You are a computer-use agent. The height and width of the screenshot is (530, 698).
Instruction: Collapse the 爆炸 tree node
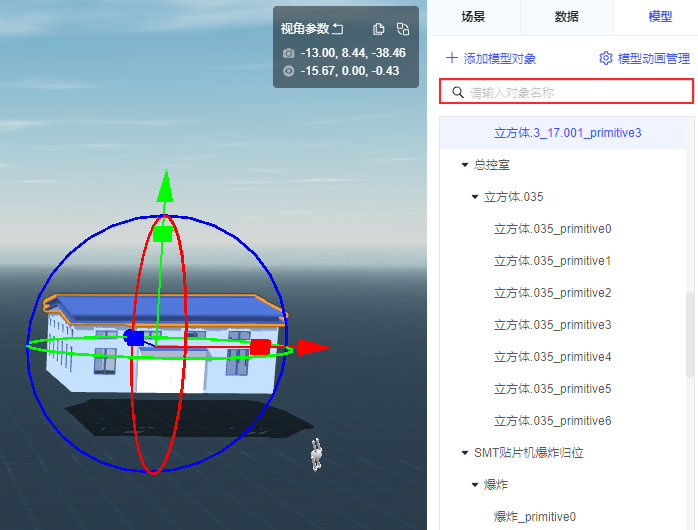[475, 485]
